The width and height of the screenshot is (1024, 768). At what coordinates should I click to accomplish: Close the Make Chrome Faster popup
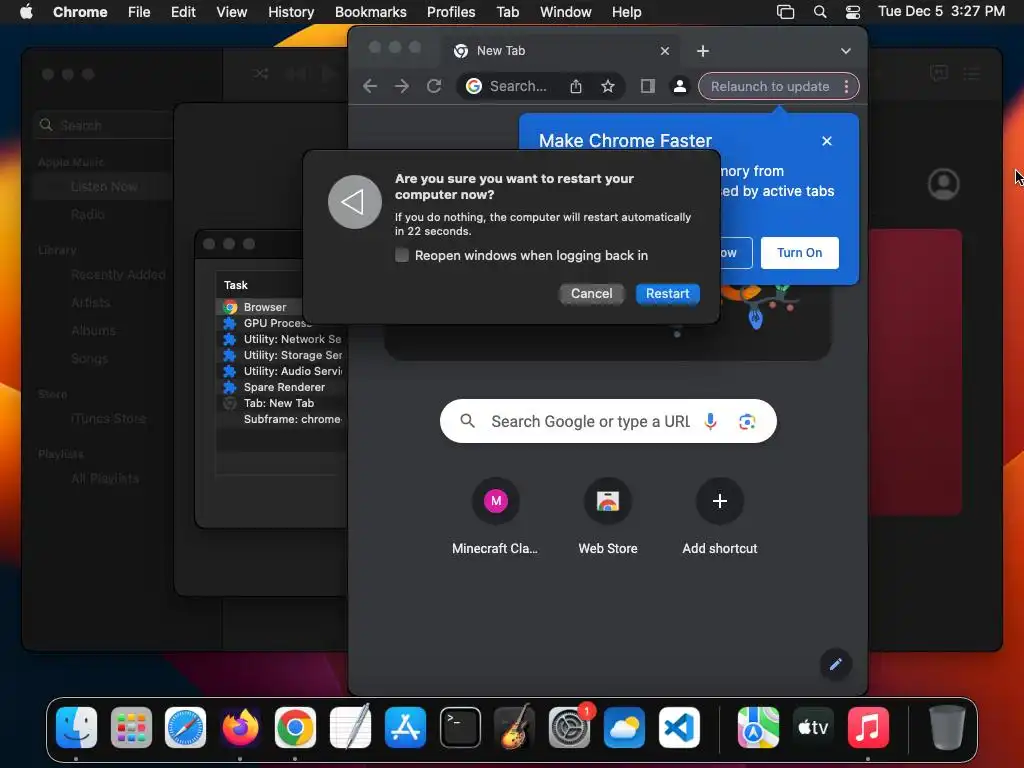(827, 141)
